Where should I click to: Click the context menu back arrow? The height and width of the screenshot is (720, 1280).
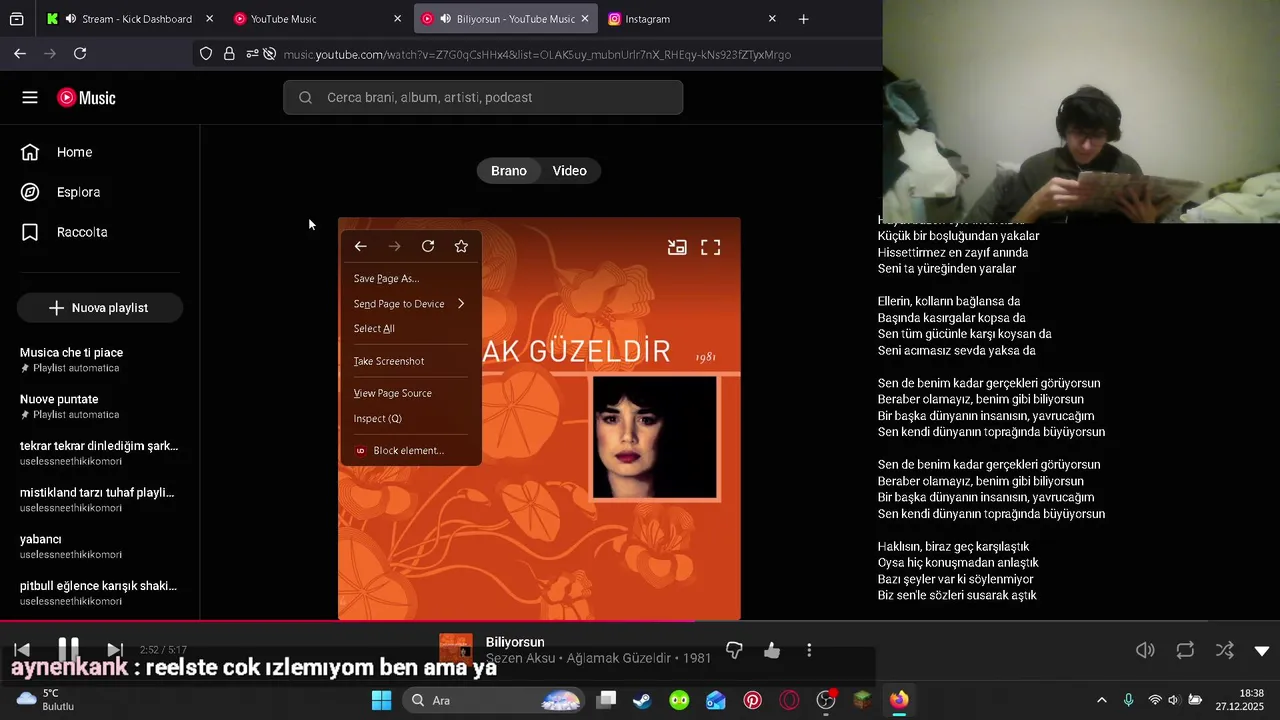361,246
